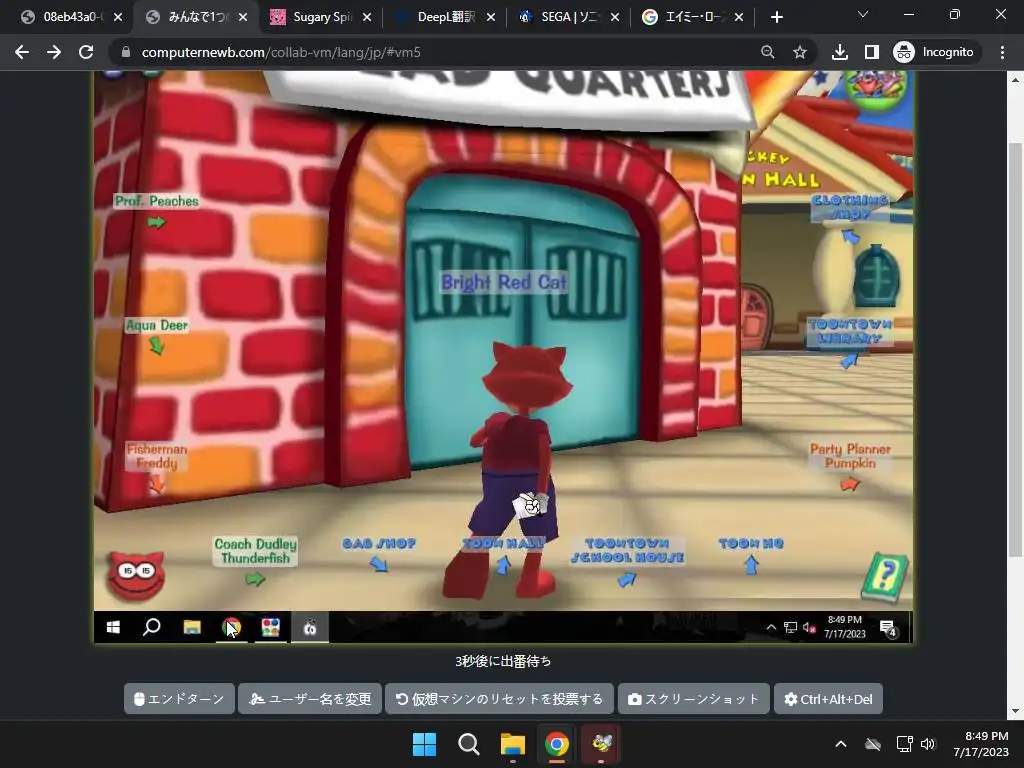Click the browser forward arrow

click(54, 52)
